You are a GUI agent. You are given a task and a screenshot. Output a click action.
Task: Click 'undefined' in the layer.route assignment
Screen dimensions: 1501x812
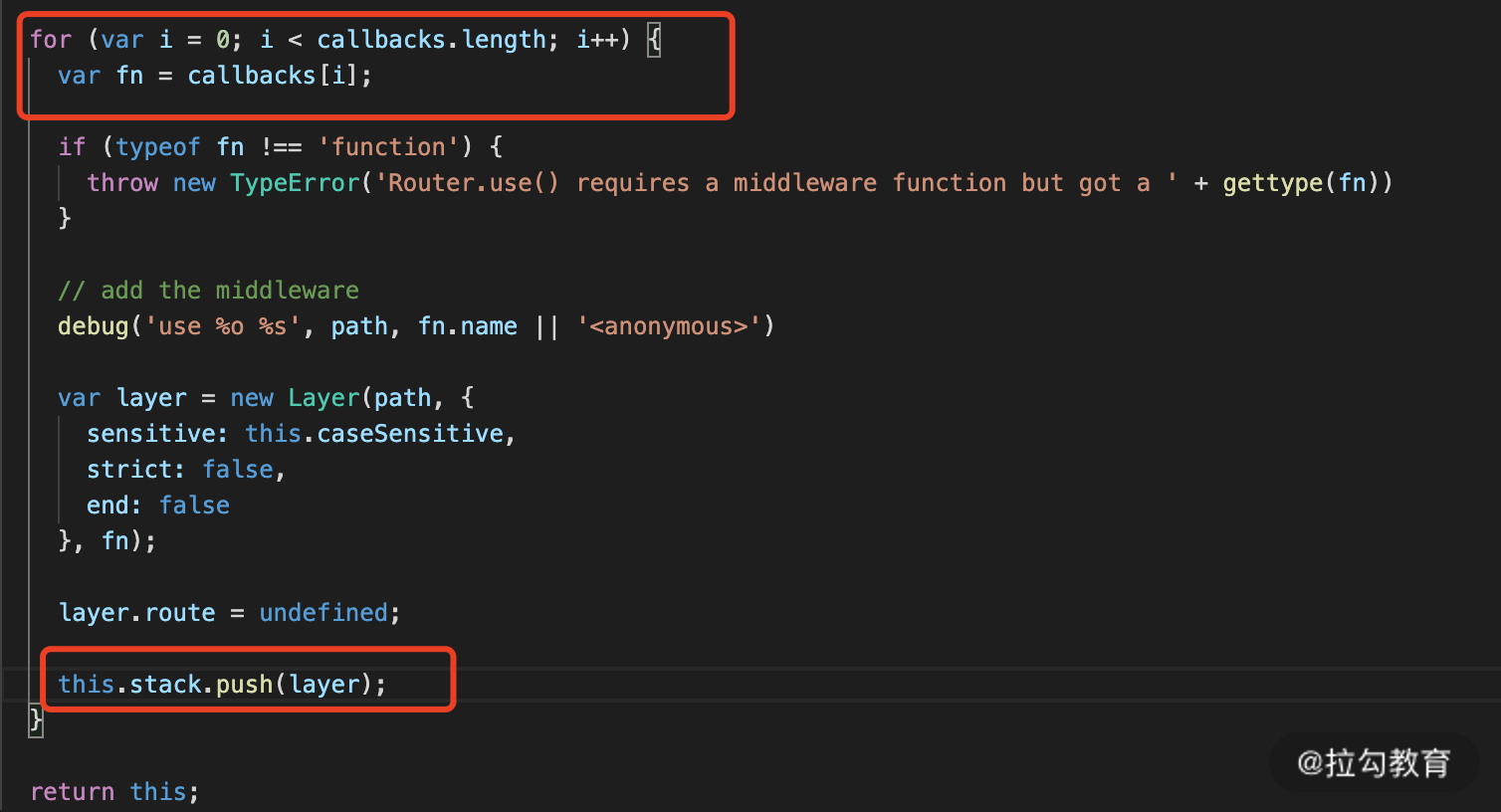323,613
